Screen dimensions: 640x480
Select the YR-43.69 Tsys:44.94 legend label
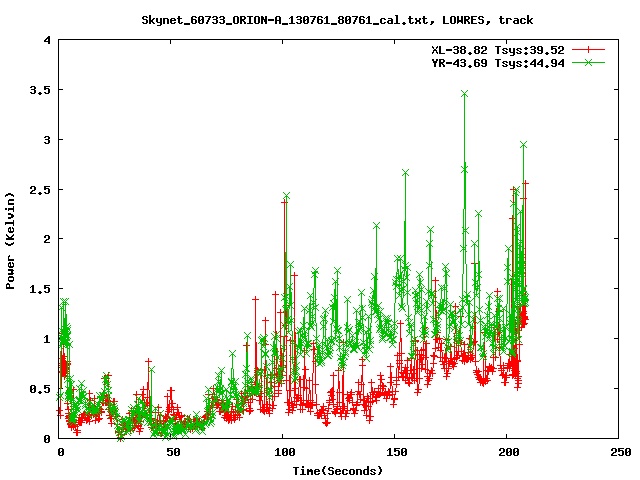498,63
